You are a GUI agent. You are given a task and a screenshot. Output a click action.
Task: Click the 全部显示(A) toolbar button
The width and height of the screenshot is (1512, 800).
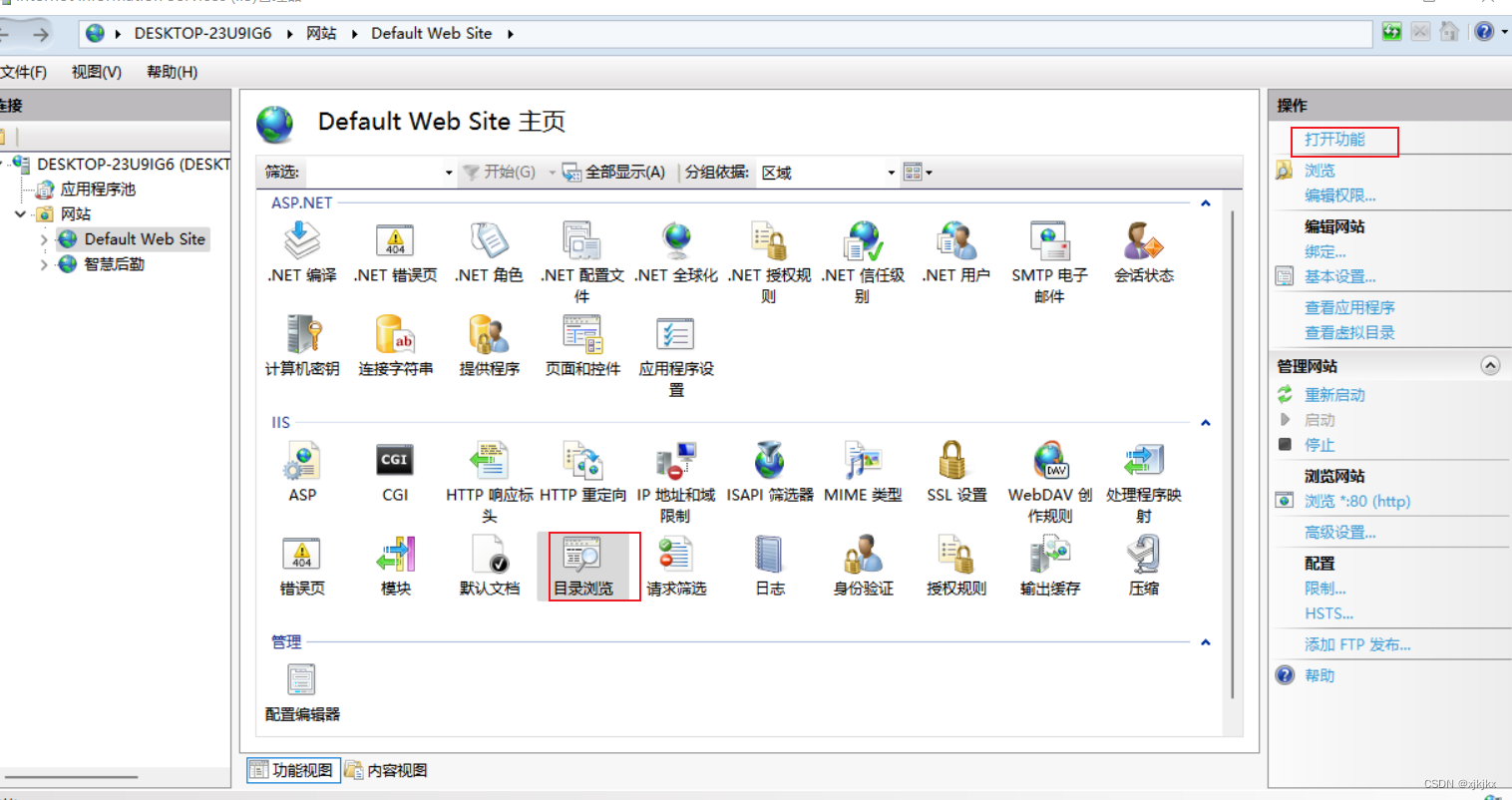tap(613, 173)
